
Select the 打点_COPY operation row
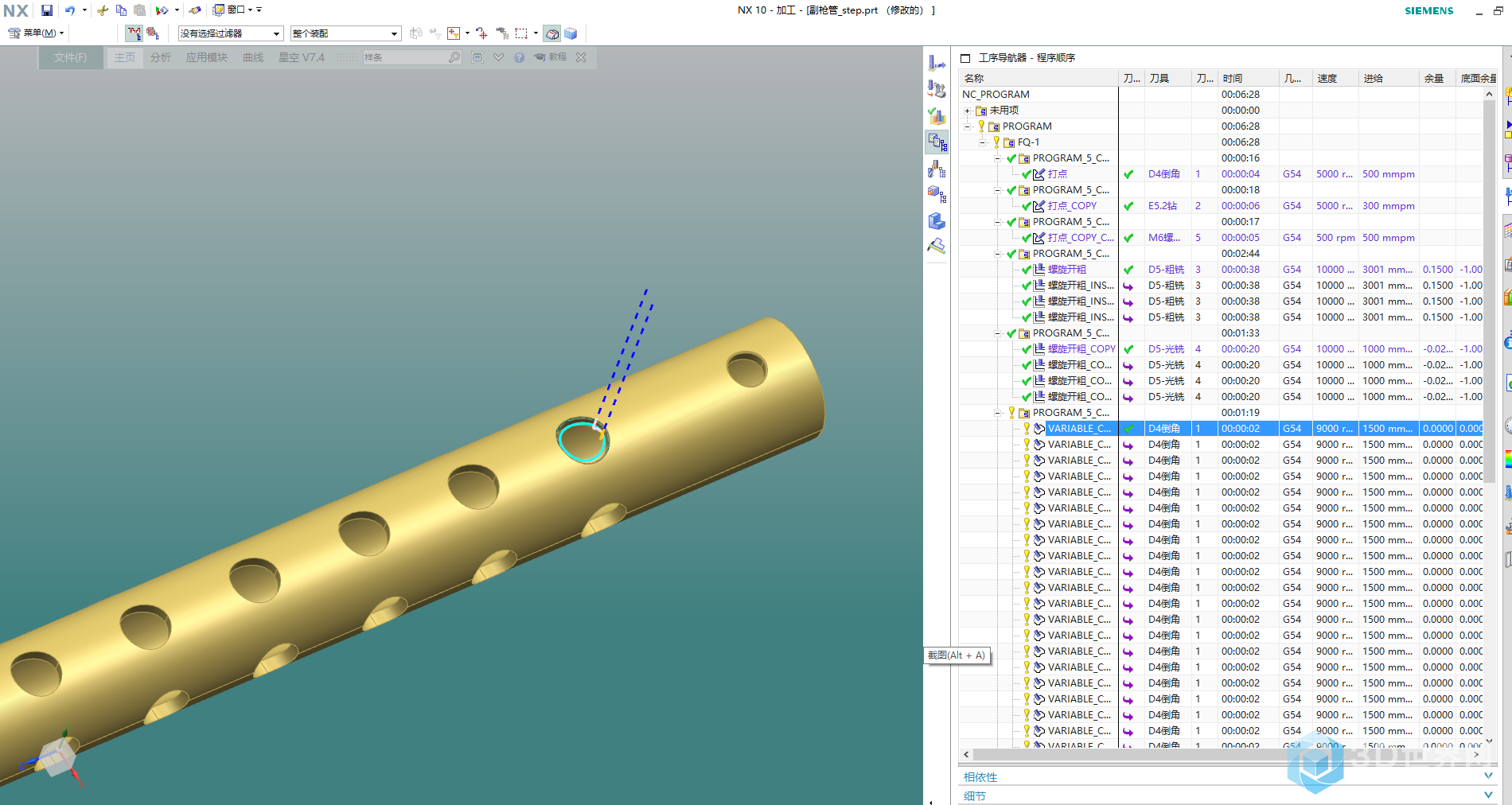click(x=1072, y=206)
